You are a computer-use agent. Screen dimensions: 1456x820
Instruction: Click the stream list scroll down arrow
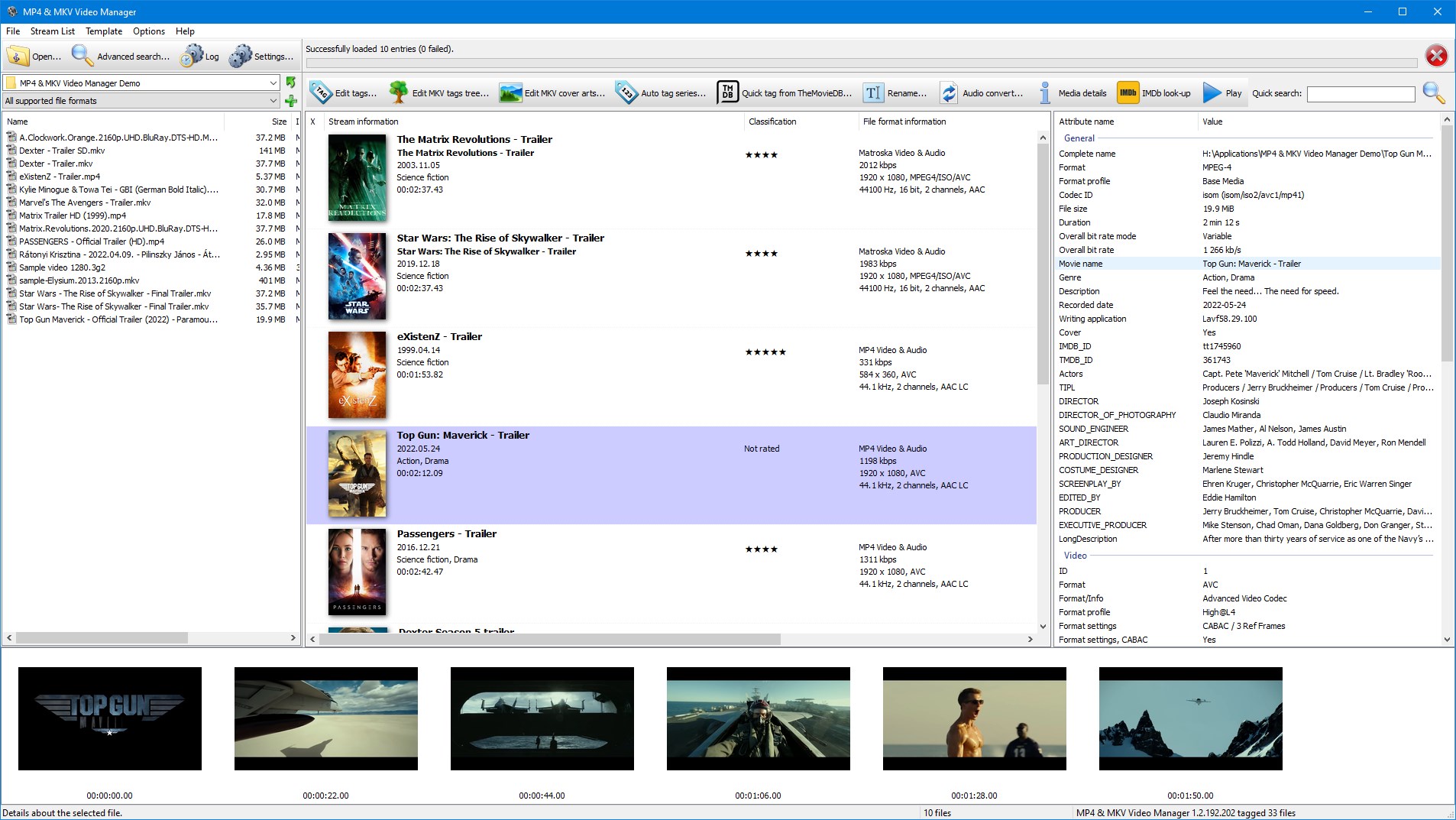coord(1043,627)
